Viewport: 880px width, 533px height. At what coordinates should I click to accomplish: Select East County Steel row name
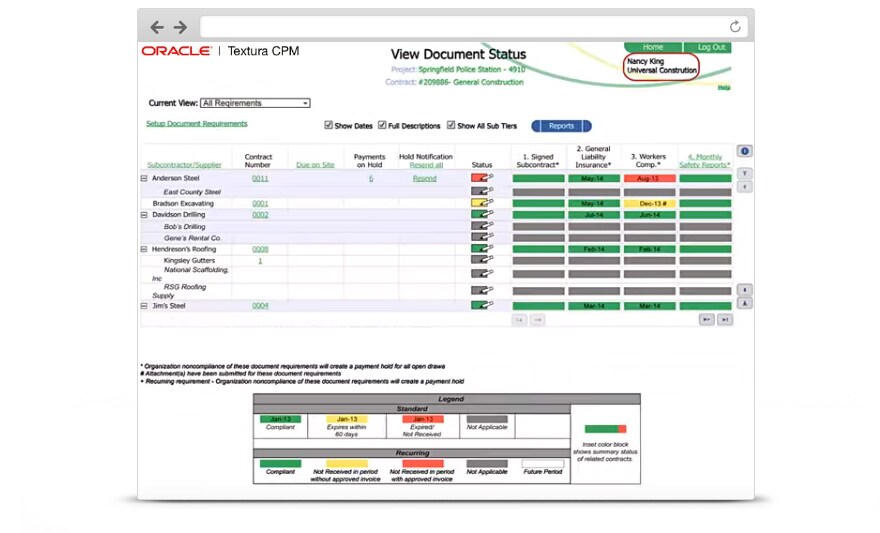[x=192, y=192]
